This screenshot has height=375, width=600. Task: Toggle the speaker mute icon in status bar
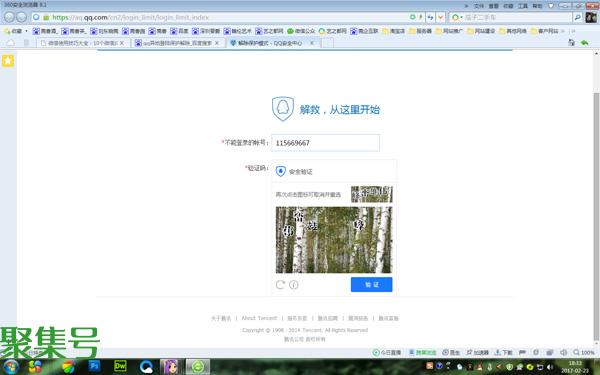(x=563, y=352)
